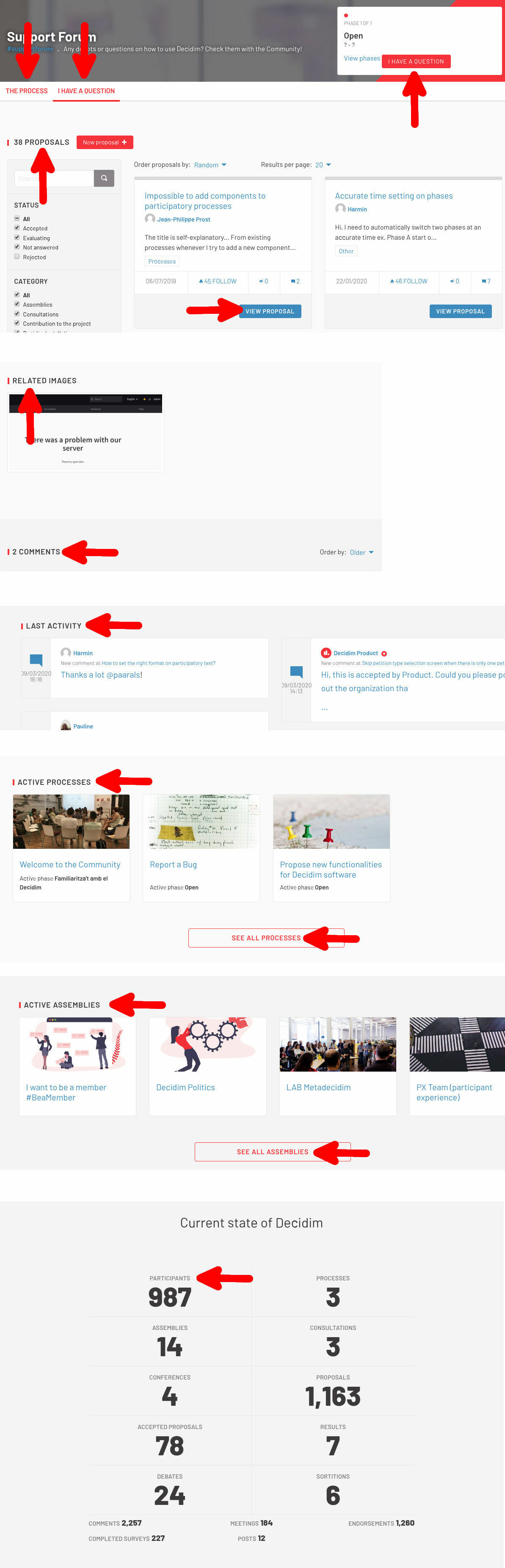The width and height of the screenshot is (505, 1568).
Task: Uncheck the Accepted status filter
Action: point(17,227)
